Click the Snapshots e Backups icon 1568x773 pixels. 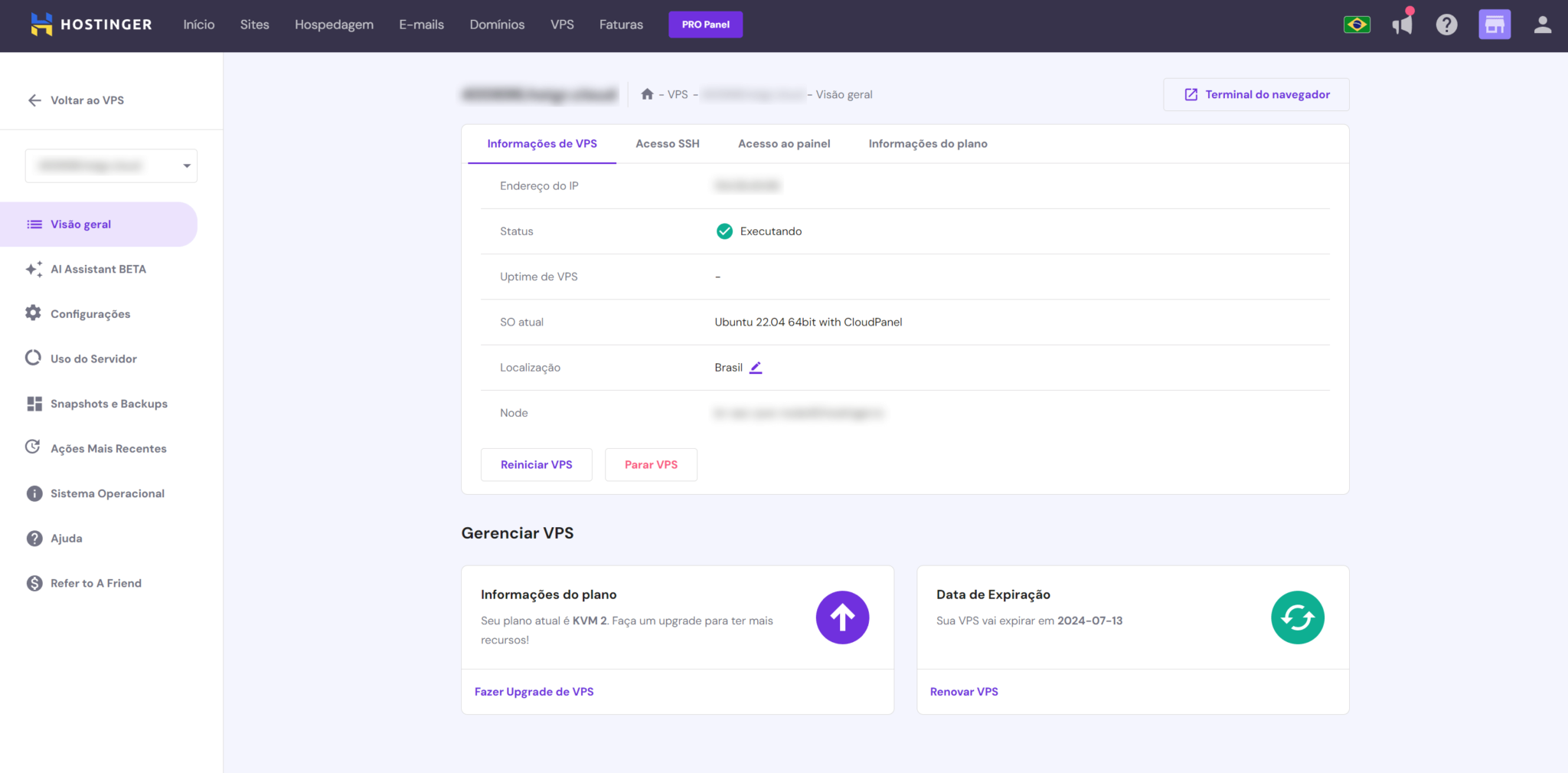34,404
